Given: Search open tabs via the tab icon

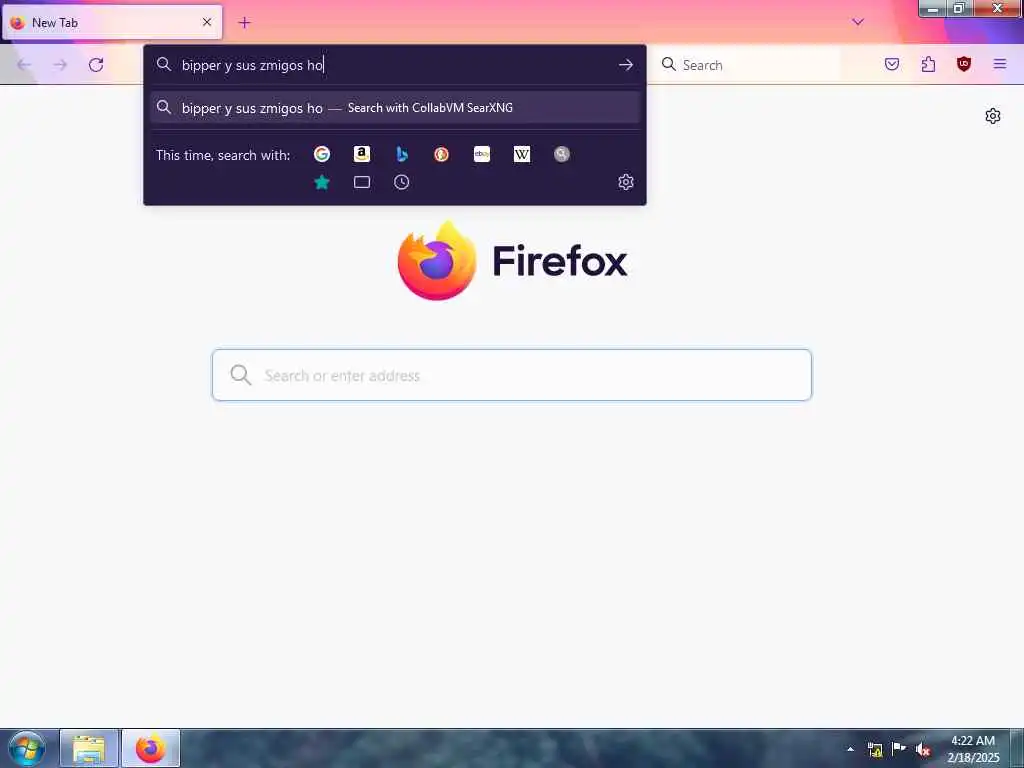Looking at the screenshot, I should (x=362, y=182).
